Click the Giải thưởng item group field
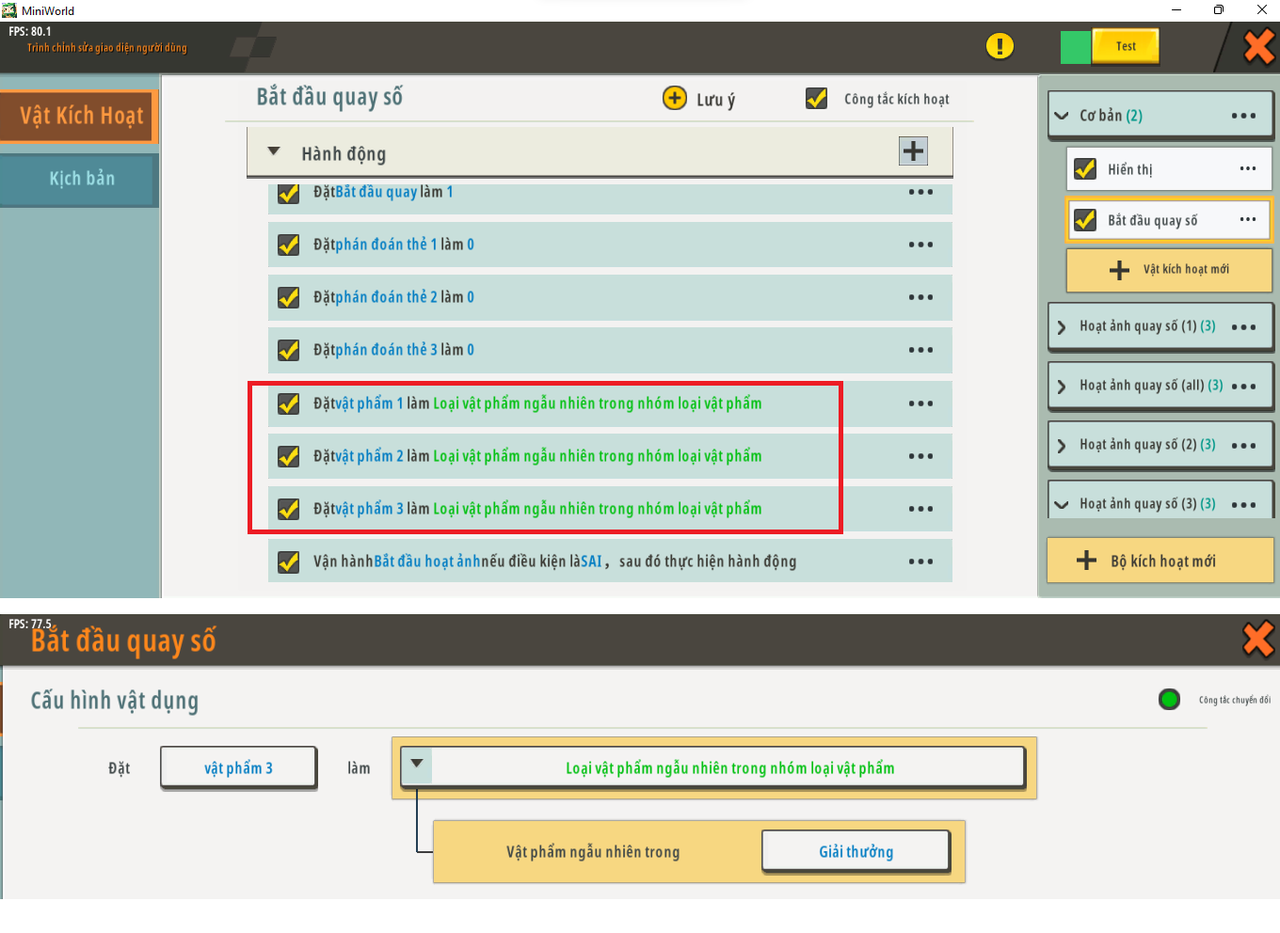 [x=855, y=852]
